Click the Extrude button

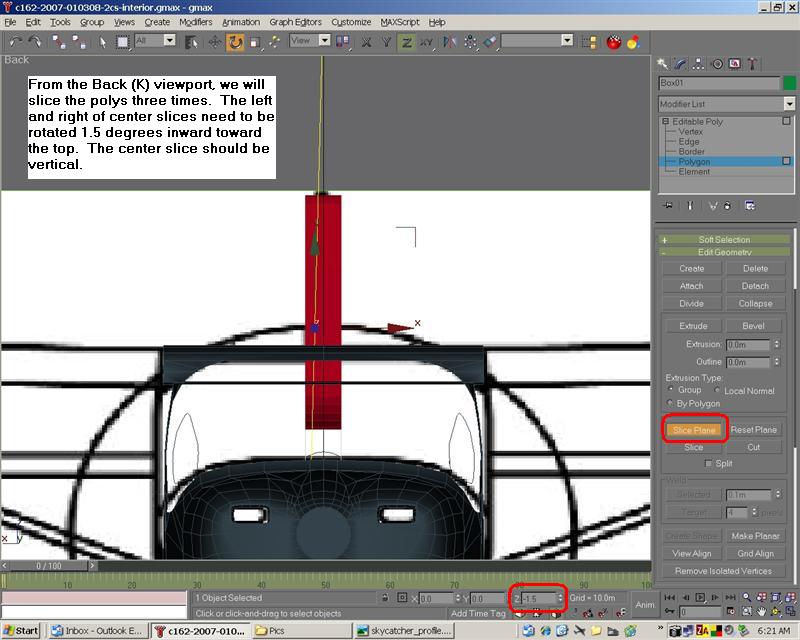(693, 326)
